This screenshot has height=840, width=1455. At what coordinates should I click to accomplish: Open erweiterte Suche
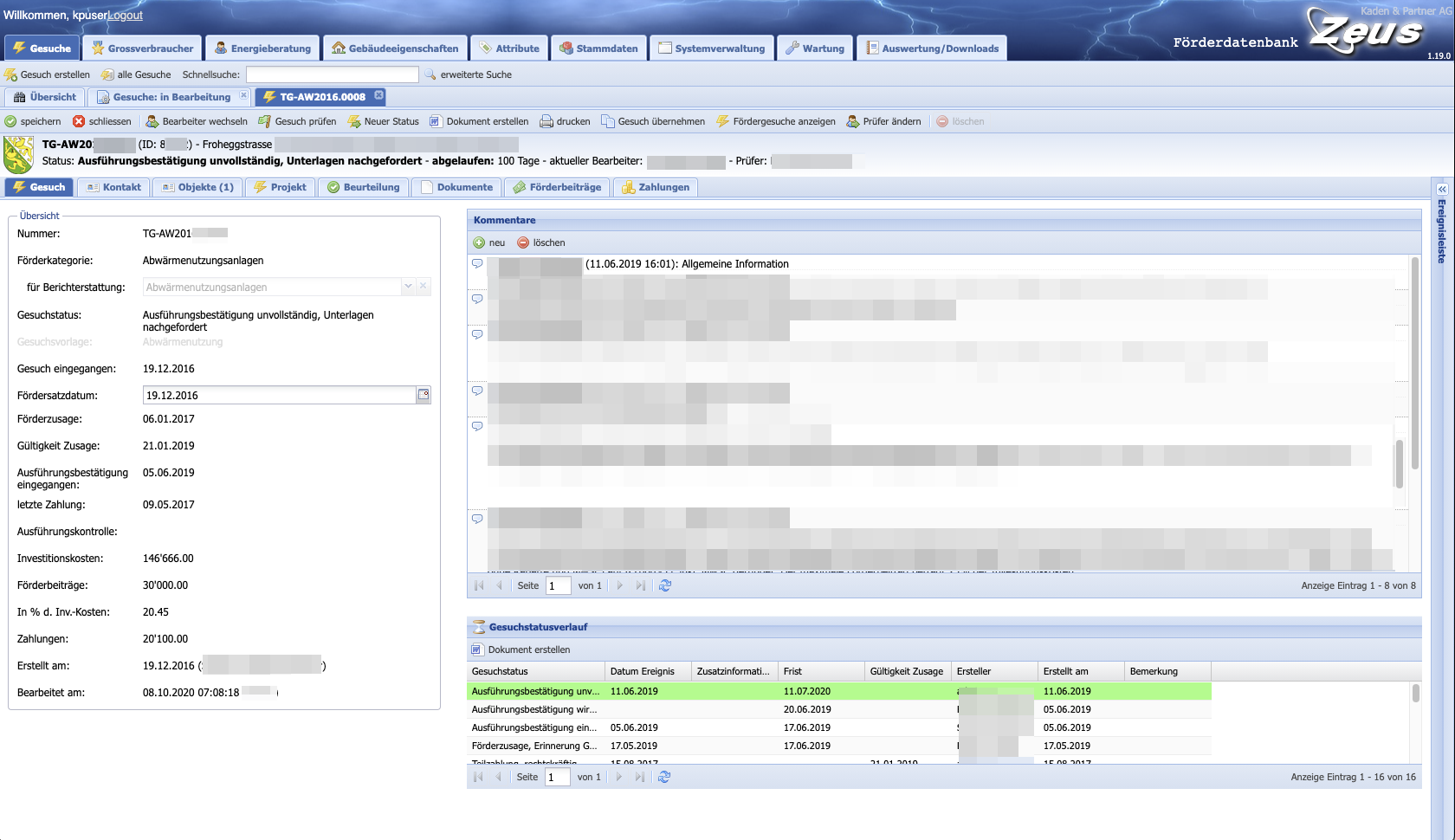tap(468, 74)
